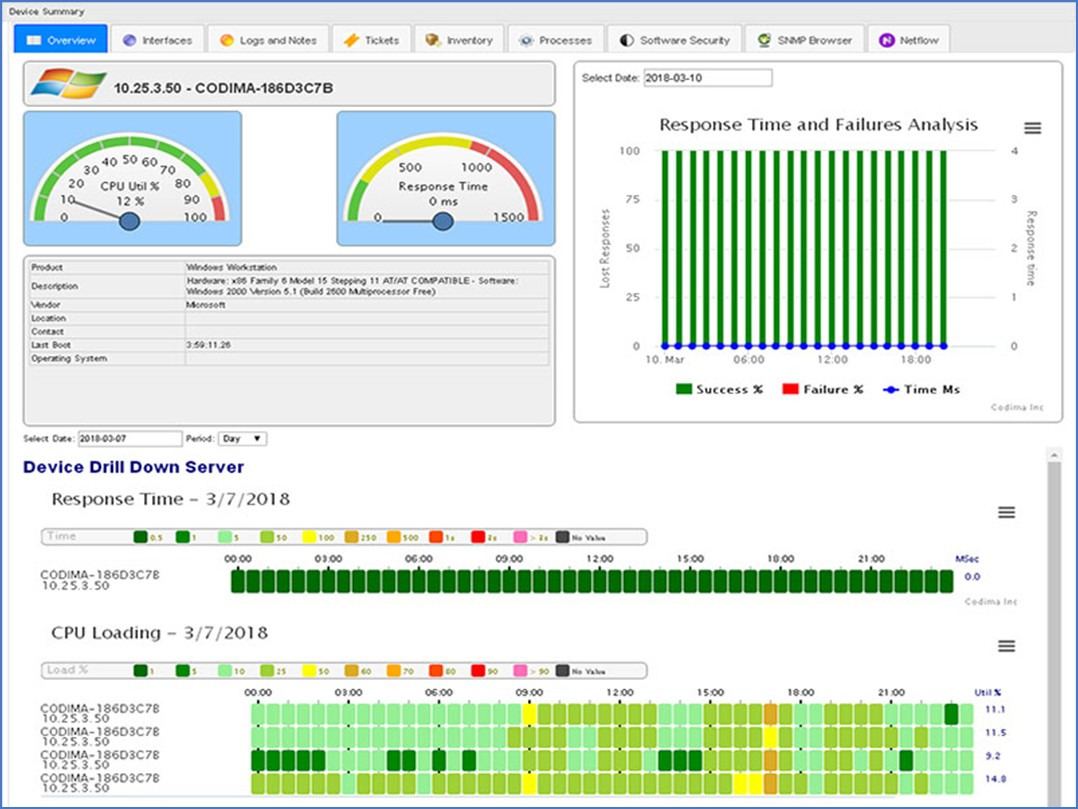Click the Windows logo device icon
Viewport: 1078px width, 809px height.
[x=69, y=83]
